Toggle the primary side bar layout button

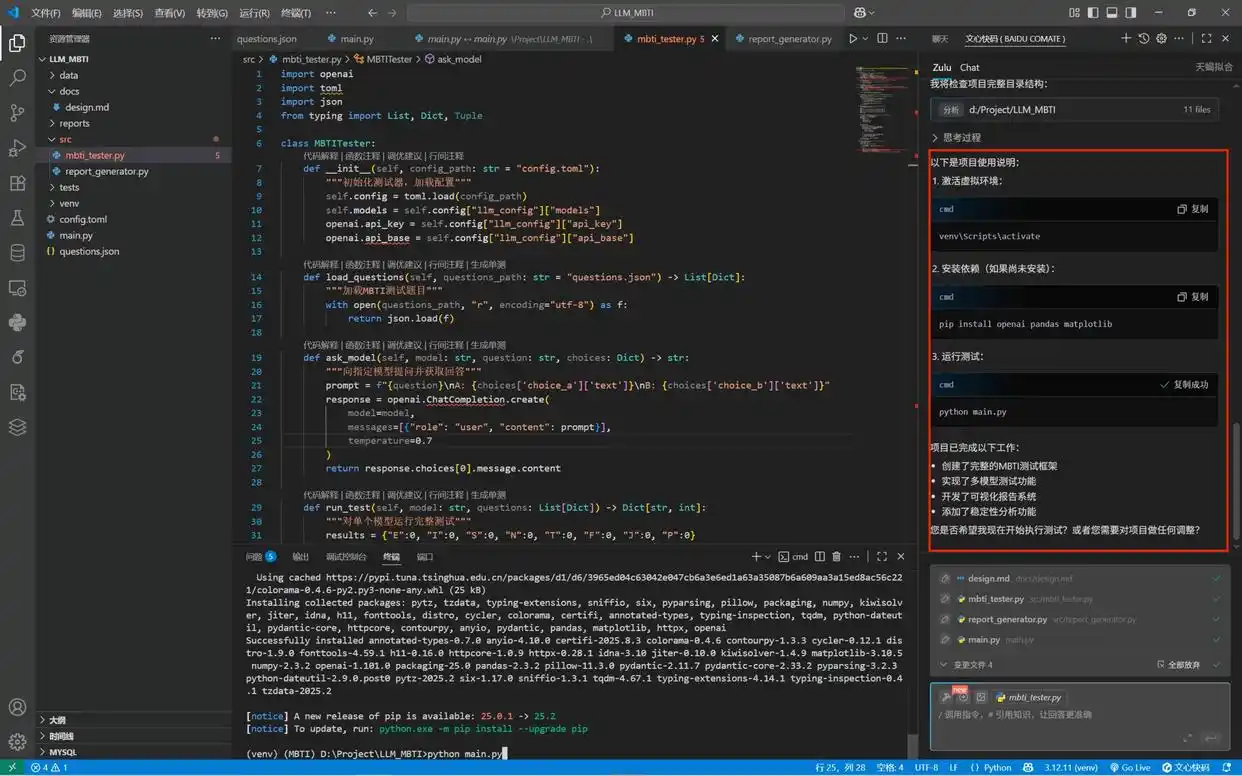[1092, 13]
